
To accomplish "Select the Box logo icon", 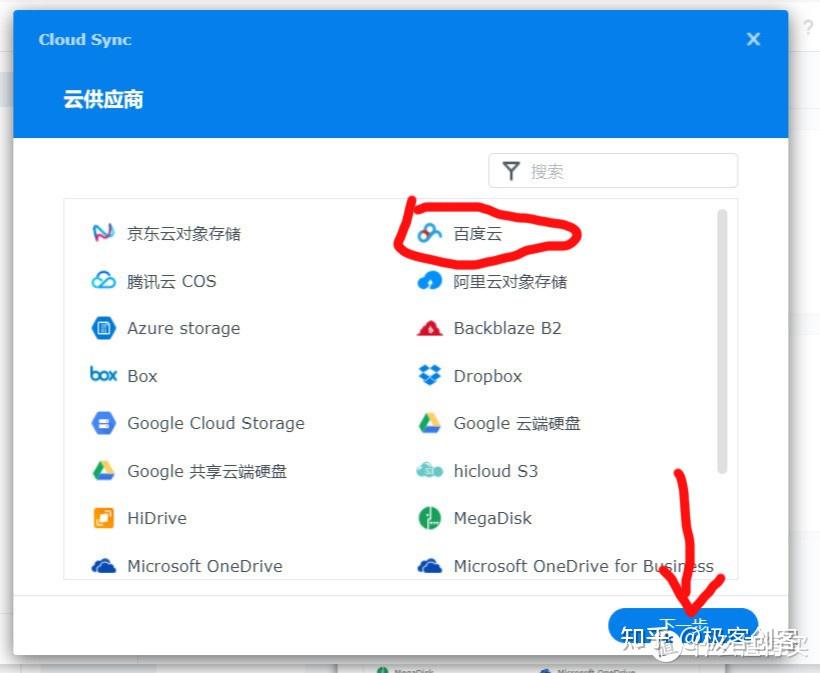I will point(104,374).
